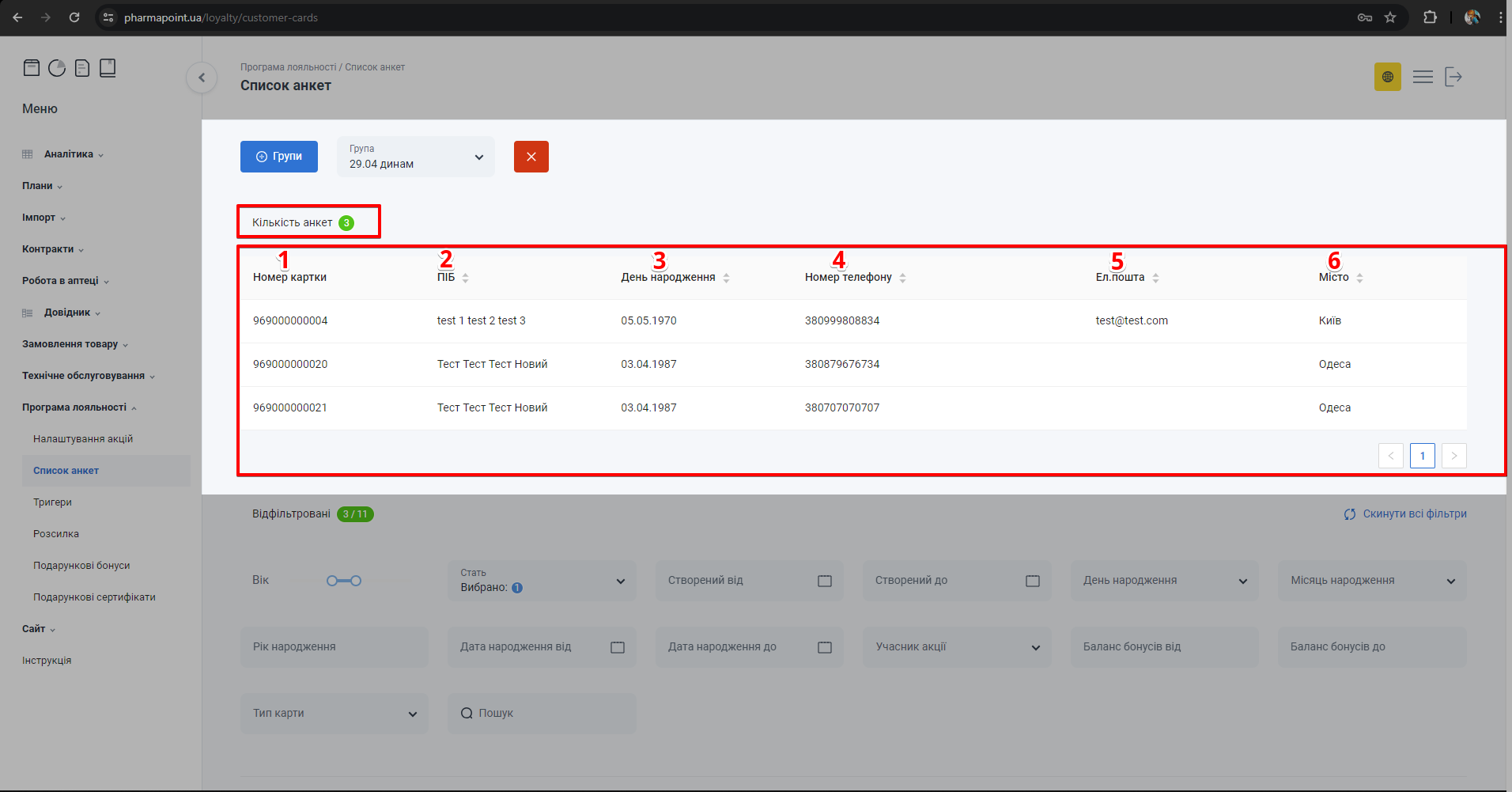Click the book icon in sidebar header
This screenshot has width=1512, height=792.
(108, 68)
